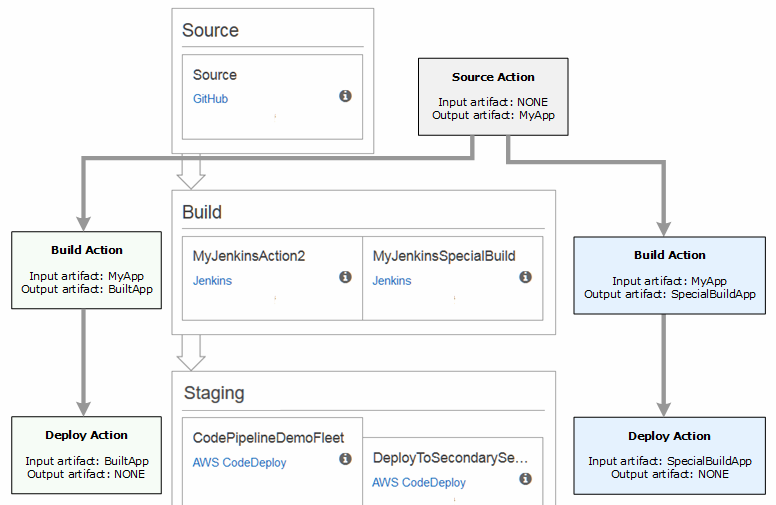This screenshot has height=505, width=776.
Task: Click blue Deploy Action callout title
Action: pyautogui.click(x=670, y=436)
